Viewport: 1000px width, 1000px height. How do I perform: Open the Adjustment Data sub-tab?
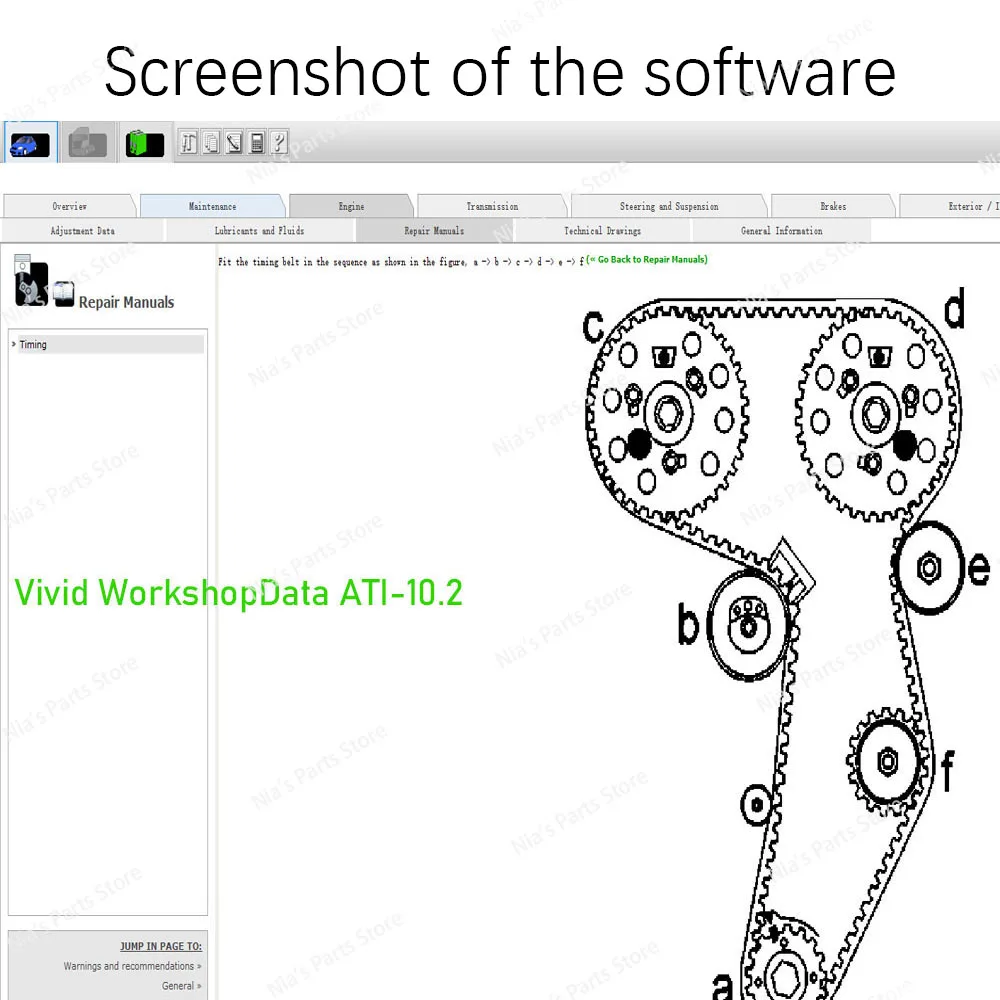click(83, 231)
